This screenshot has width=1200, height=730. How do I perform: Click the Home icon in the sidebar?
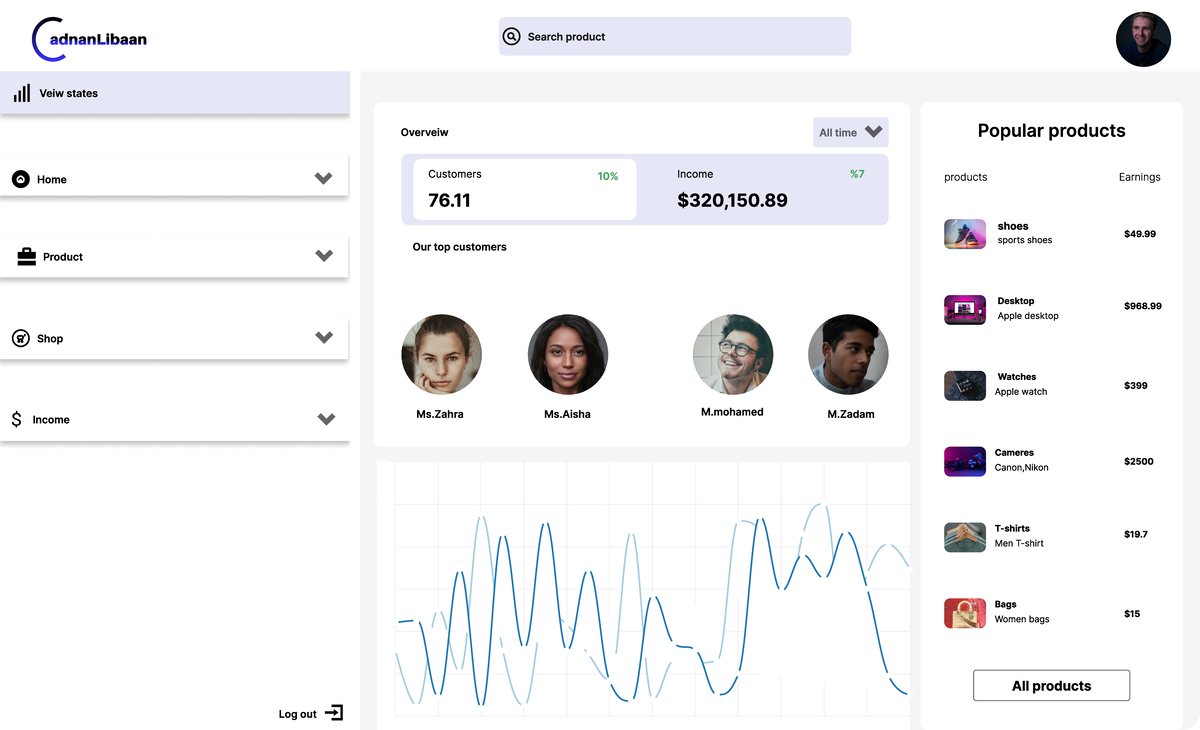pos(22,179)
